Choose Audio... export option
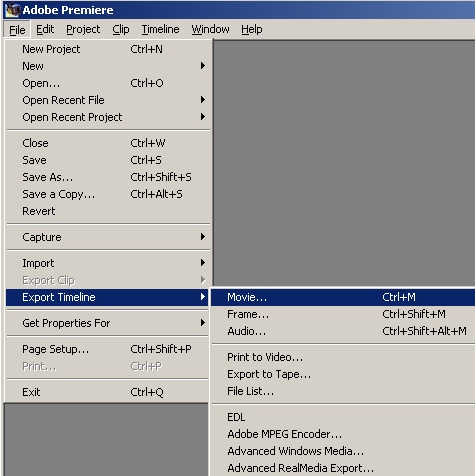Screen dimensions: 475x476 tap(343, 331)
